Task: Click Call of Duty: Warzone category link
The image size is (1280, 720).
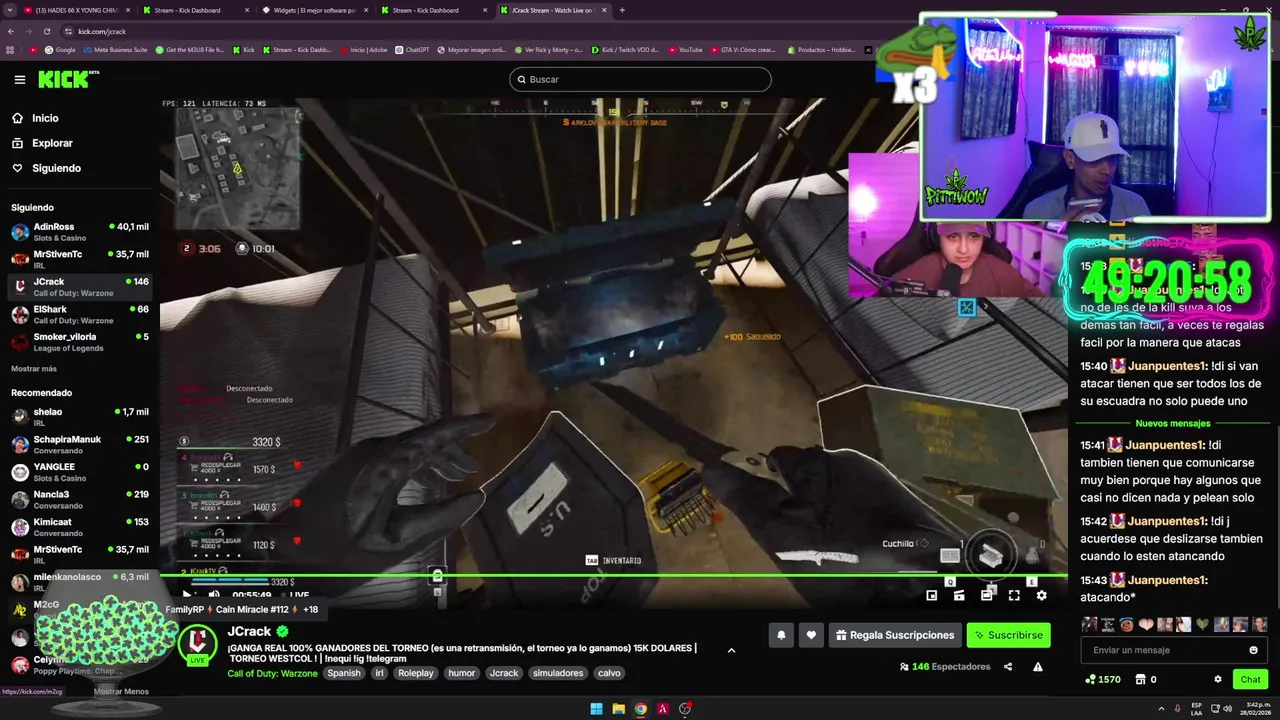Action: tap(272, 673)
